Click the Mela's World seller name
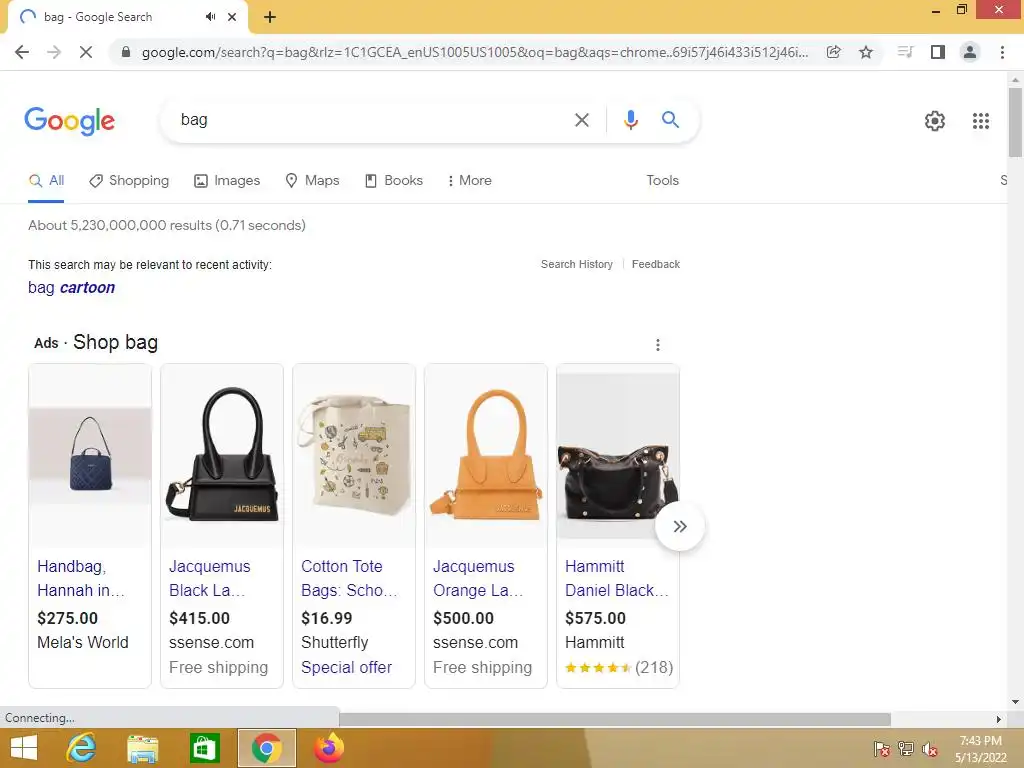1024x768 pixels. tap(83, 643)
